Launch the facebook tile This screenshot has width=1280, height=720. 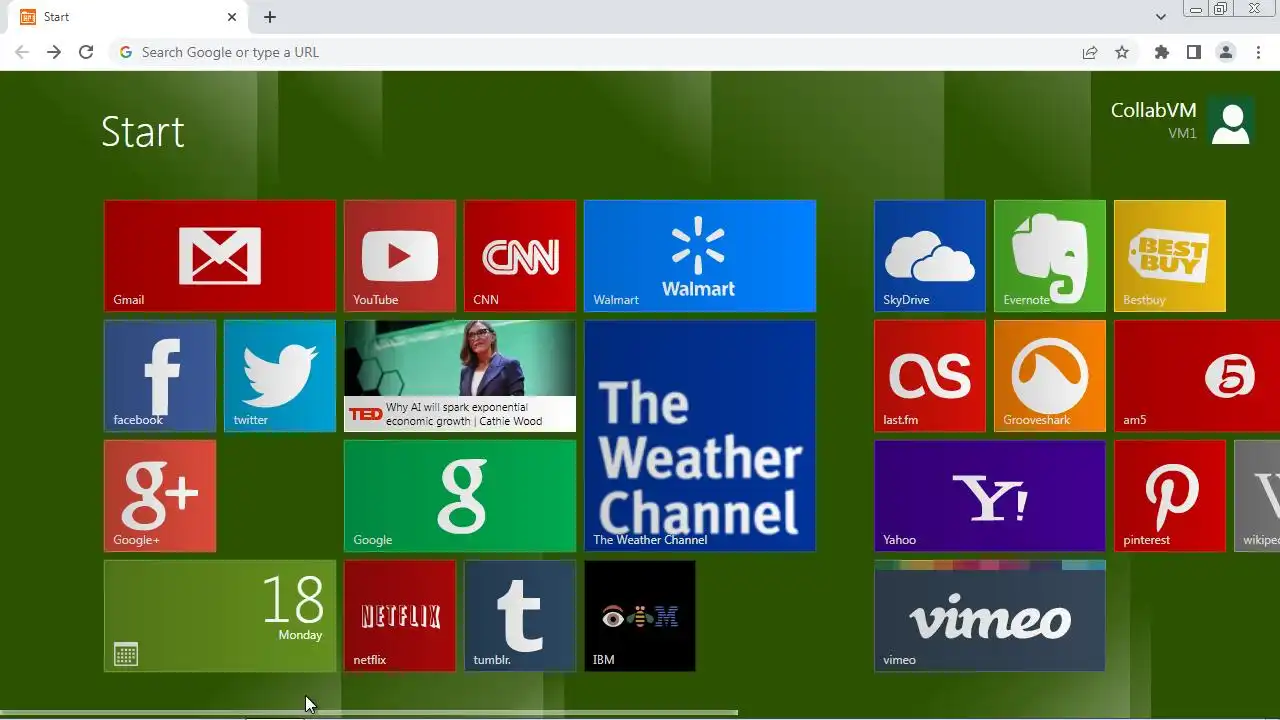pyautogui.click(x=160, y=376)
